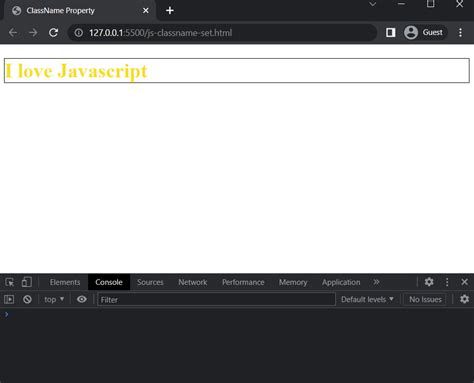
Task: Open console settings gear icon
Action: click(464, 299)
